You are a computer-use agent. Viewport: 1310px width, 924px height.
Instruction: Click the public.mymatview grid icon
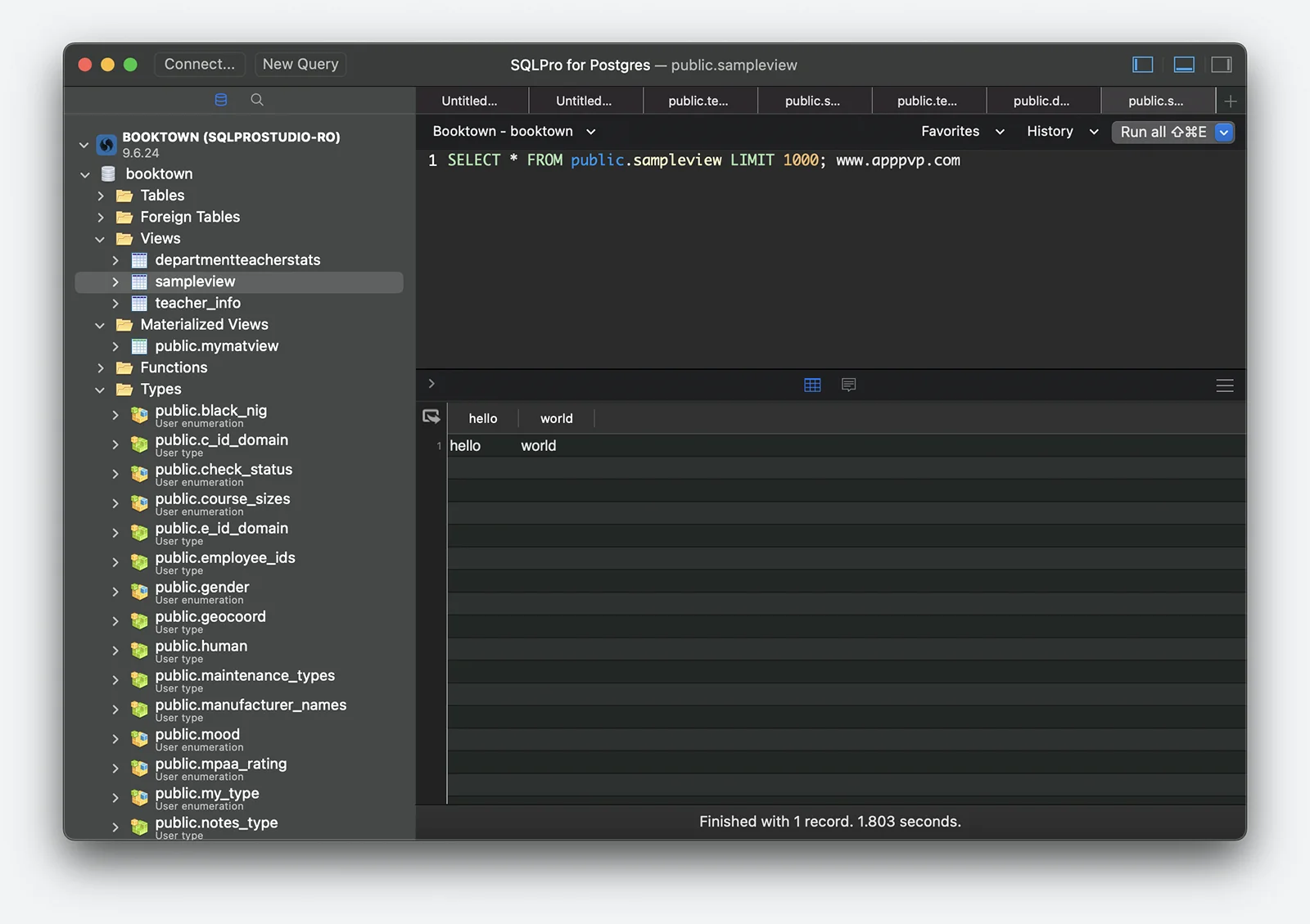point(140,346)
